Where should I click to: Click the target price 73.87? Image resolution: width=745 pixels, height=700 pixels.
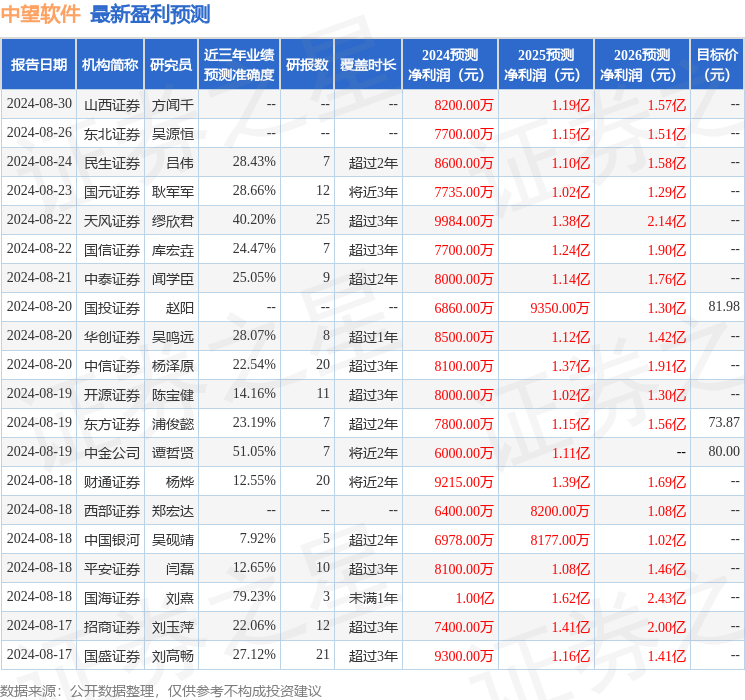pos(724,422)
